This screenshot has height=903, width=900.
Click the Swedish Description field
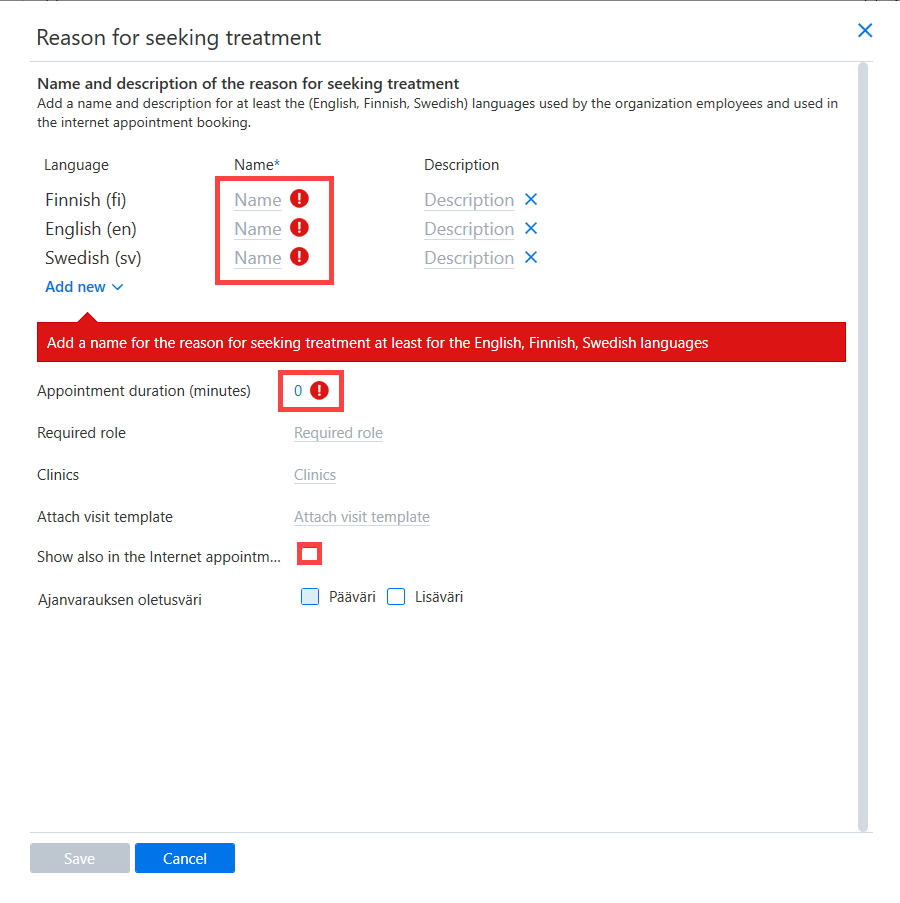(x=469, y=258)
